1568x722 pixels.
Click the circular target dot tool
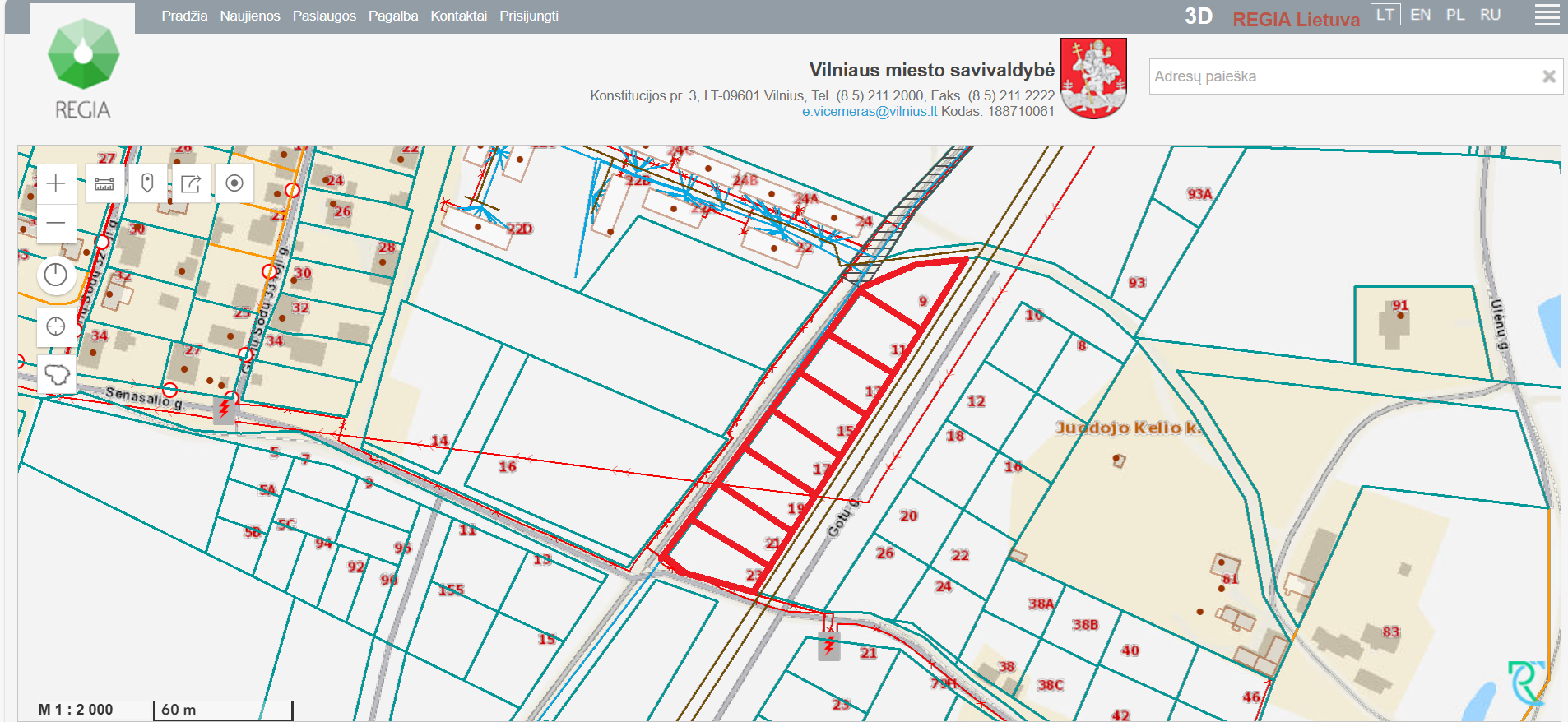click(x=234, y=183)
